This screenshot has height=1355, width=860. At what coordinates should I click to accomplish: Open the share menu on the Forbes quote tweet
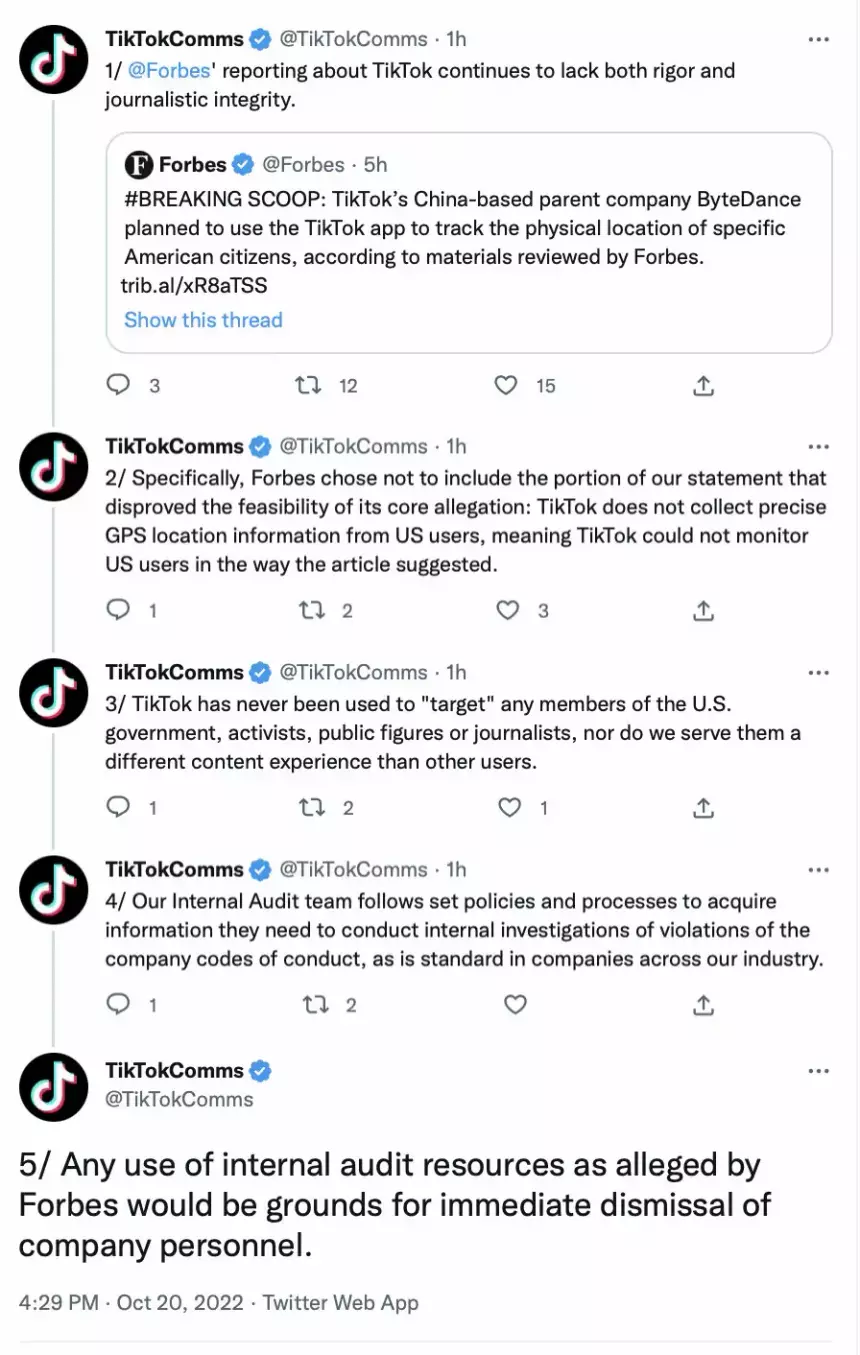pyautogui.click(x=702, y=385)
